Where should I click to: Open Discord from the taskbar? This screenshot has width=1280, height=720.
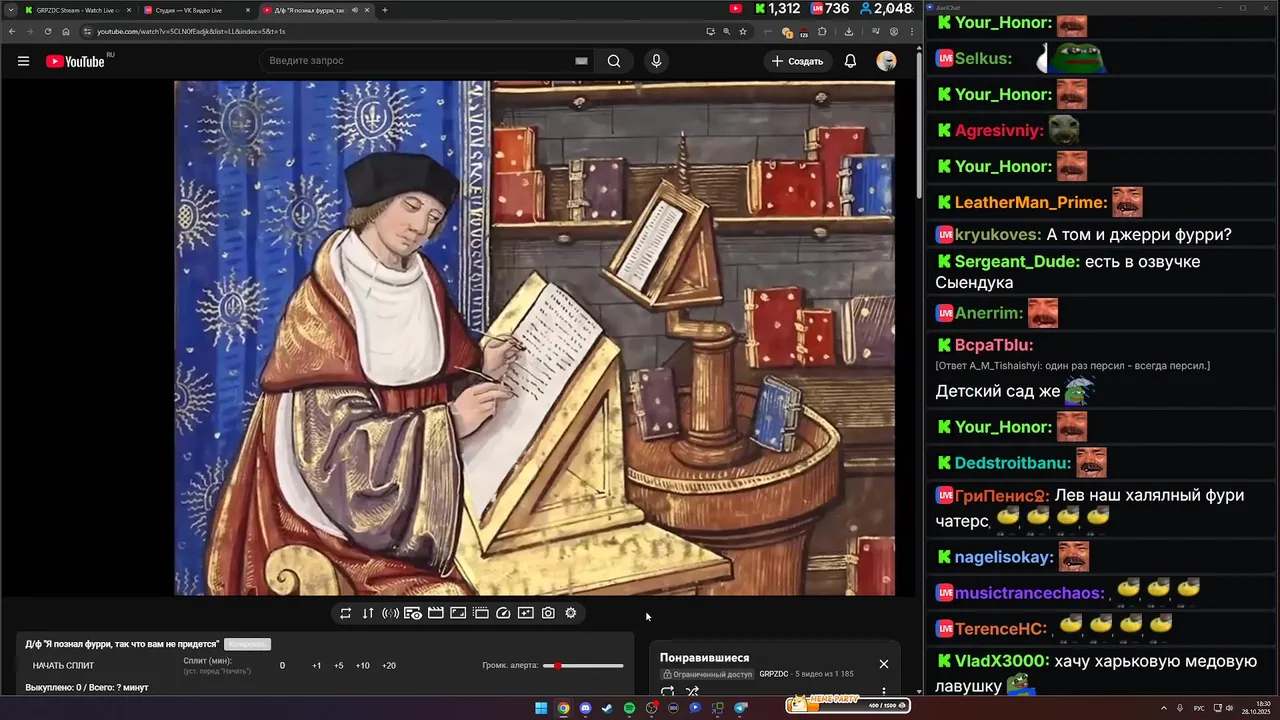pos(585,708)
